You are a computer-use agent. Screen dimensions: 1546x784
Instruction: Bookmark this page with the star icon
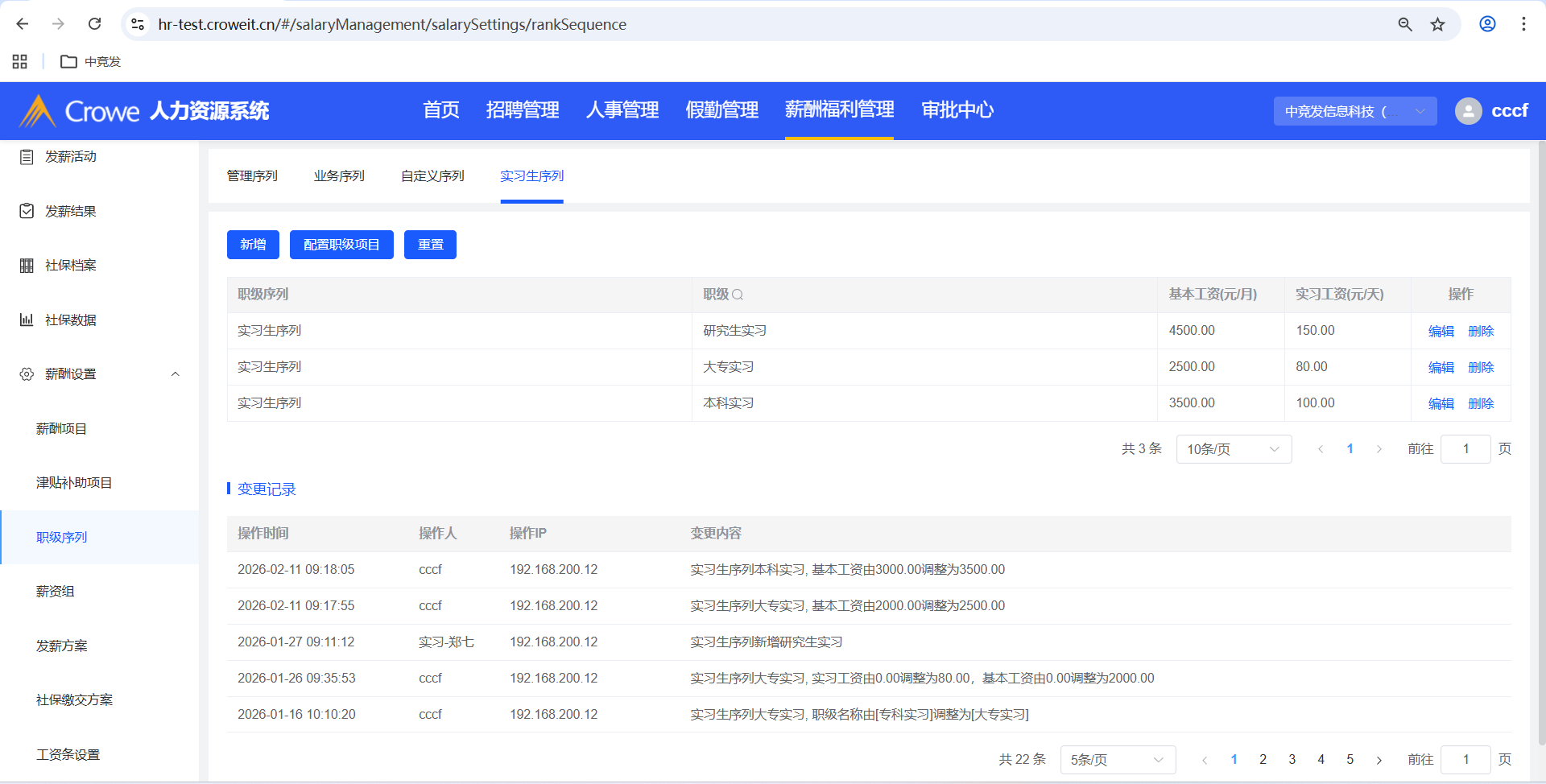point(1437,24)
